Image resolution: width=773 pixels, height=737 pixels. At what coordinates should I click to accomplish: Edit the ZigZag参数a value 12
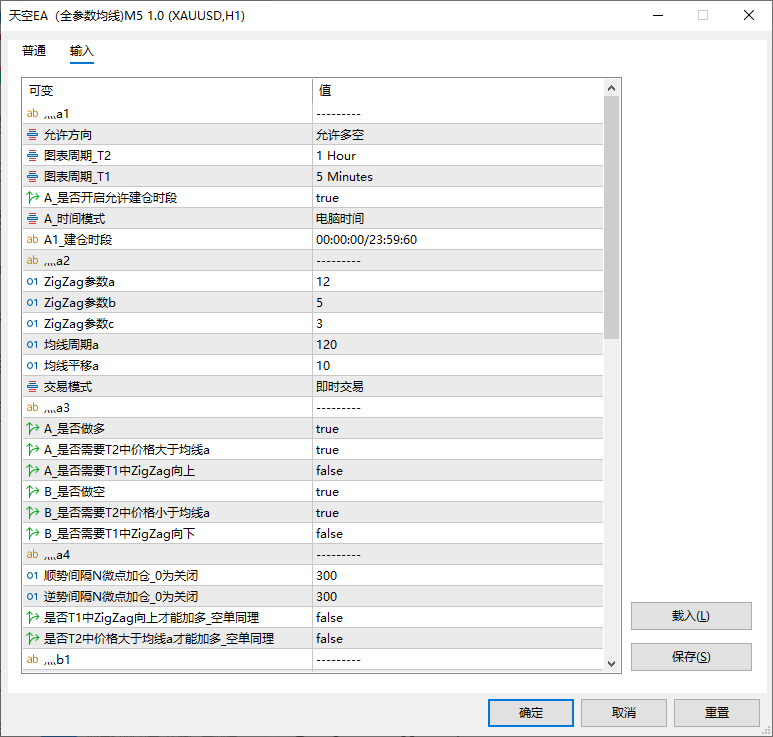[x=457, y=281]
